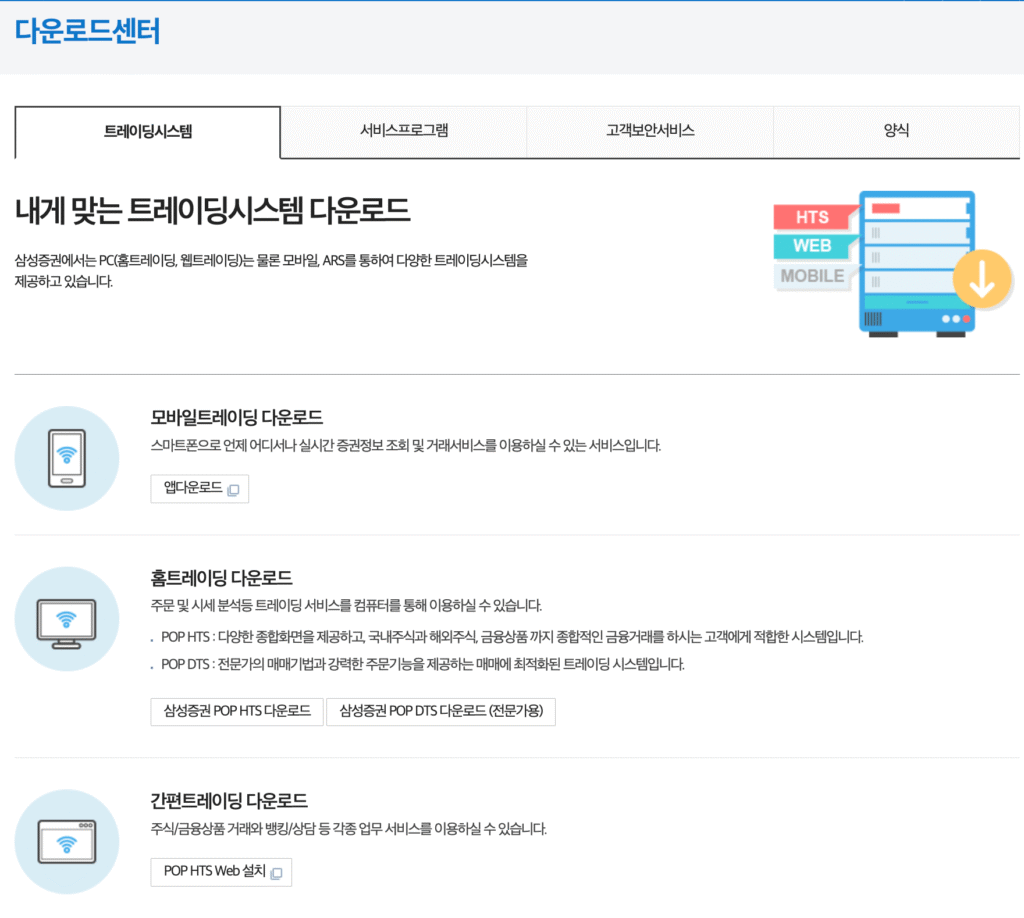
Task: Select the monitor icon next to 홈트레이딩 다운로드
Action: point(66,618)
